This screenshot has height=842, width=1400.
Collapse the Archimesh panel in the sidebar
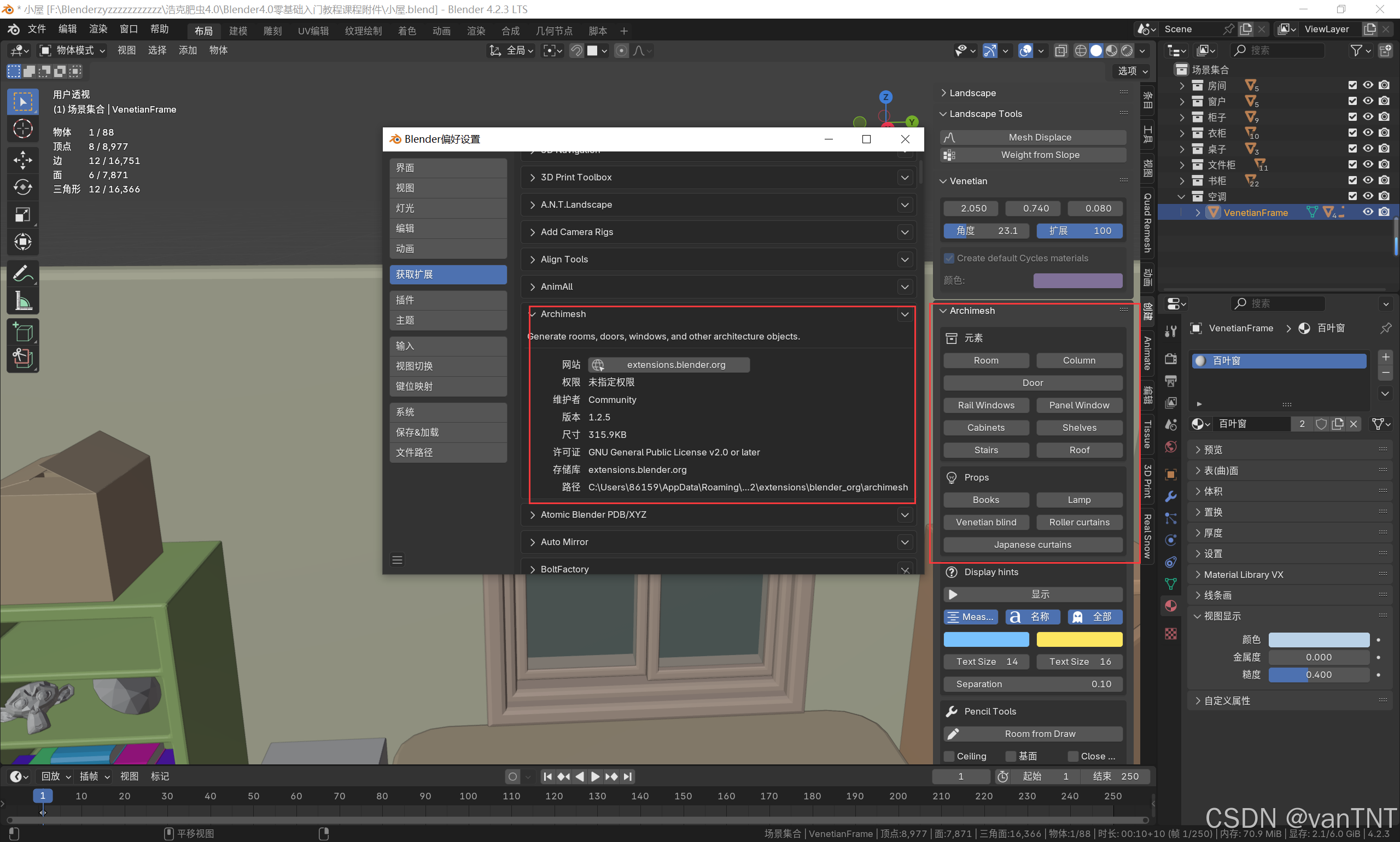[943, 311]
